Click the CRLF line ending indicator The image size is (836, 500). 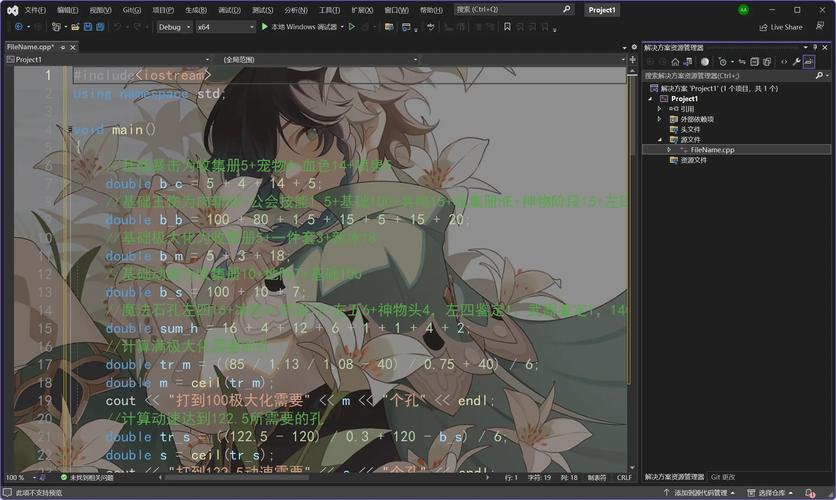(x=624, y=478)
